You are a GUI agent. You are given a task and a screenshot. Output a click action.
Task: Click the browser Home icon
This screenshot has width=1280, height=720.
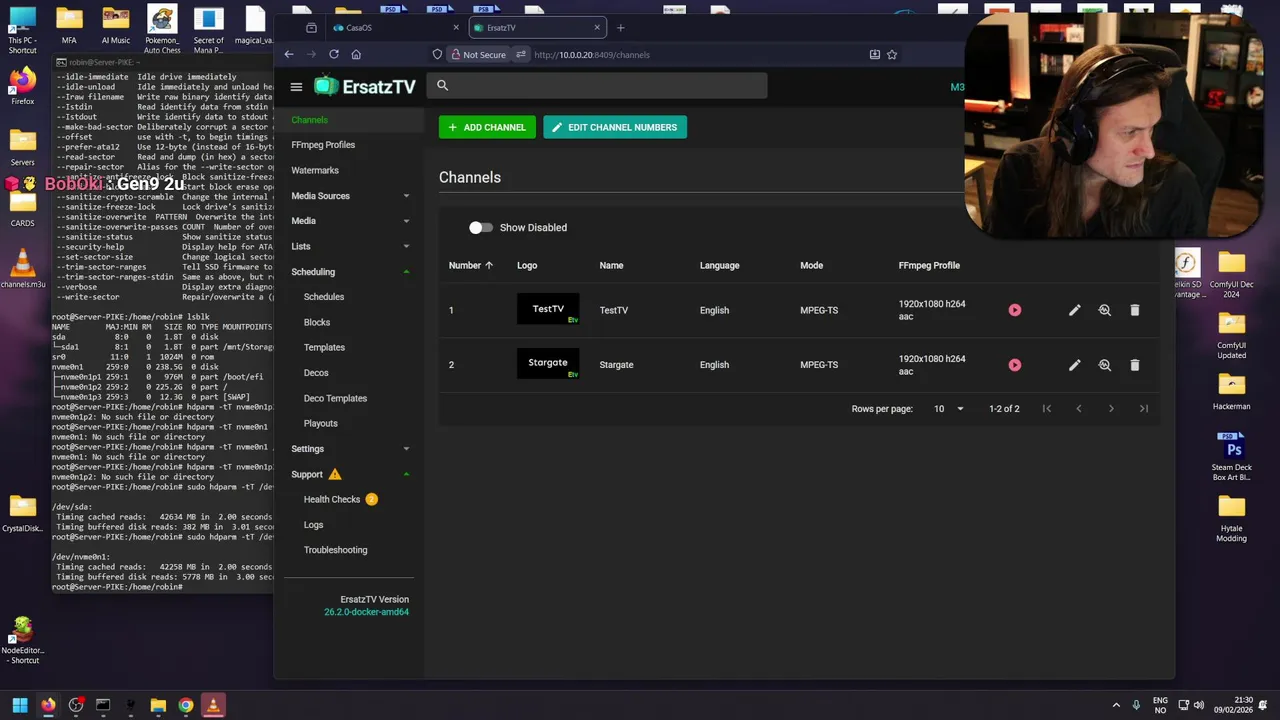coord(356,54)
